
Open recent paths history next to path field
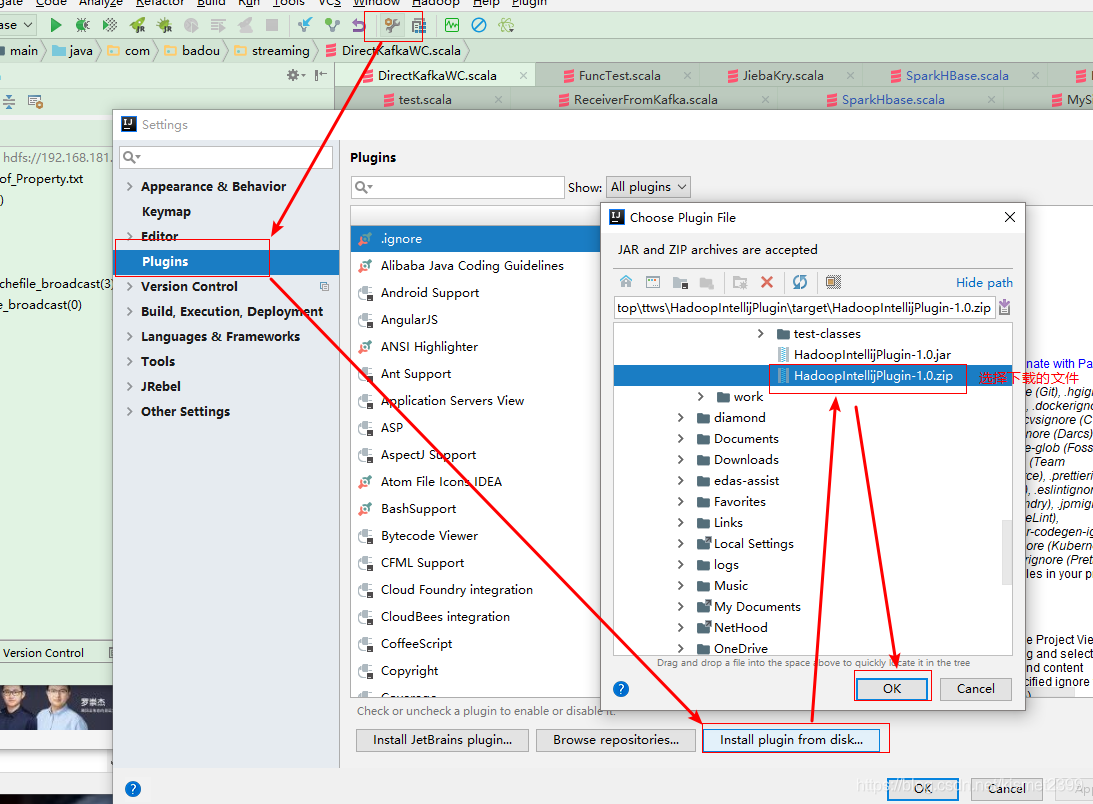[1004, 308]
